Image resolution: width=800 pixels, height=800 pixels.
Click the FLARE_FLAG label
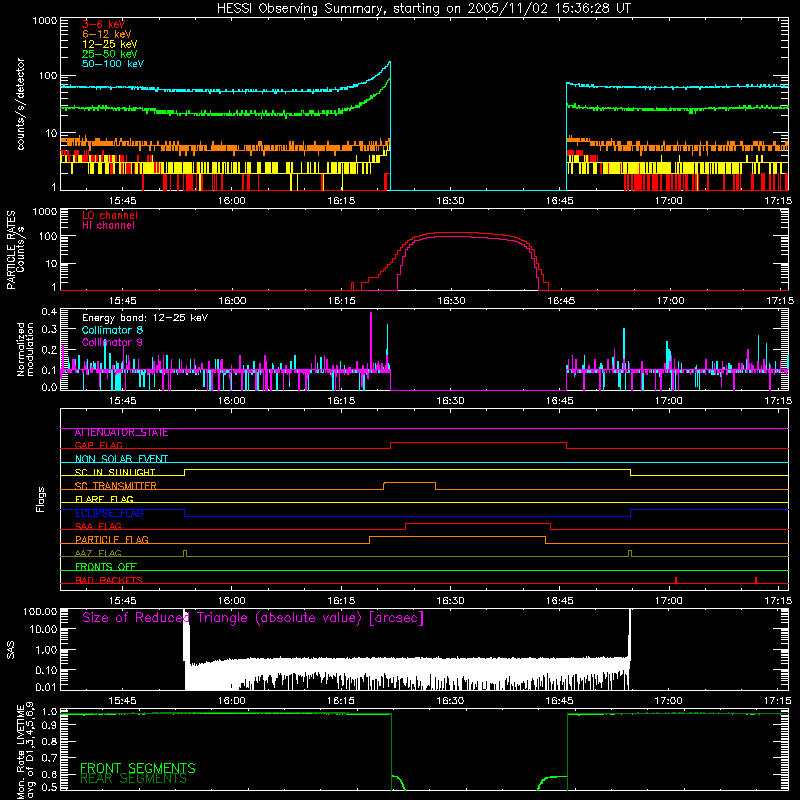(x=104, y=499)
